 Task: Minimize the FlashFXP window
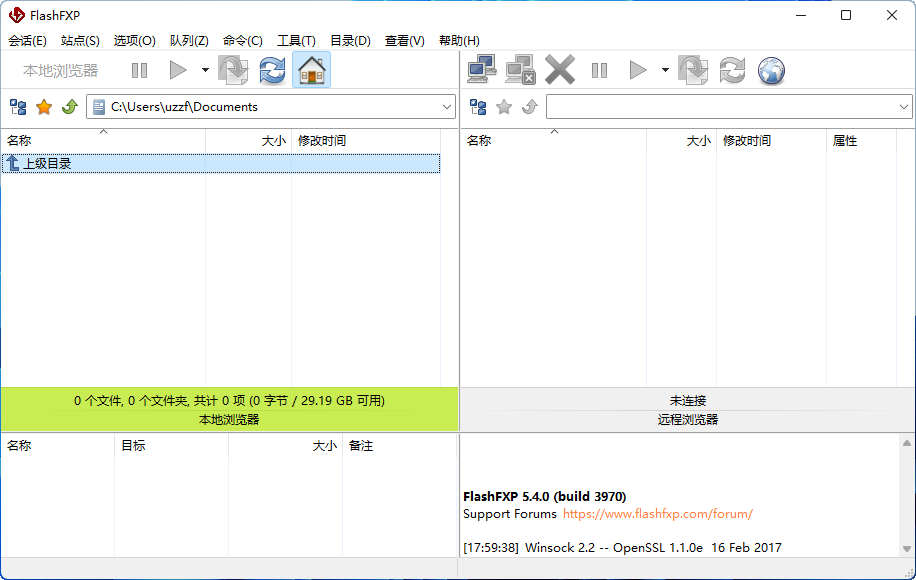point(801,15)
